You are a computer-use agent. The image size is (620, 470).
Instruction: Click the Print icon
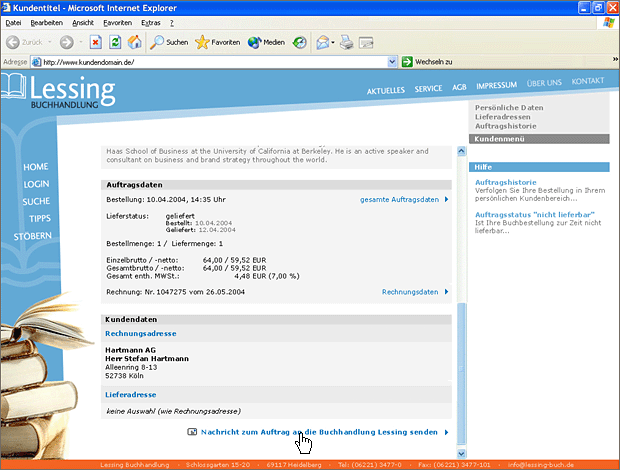(x=347, y=42)
